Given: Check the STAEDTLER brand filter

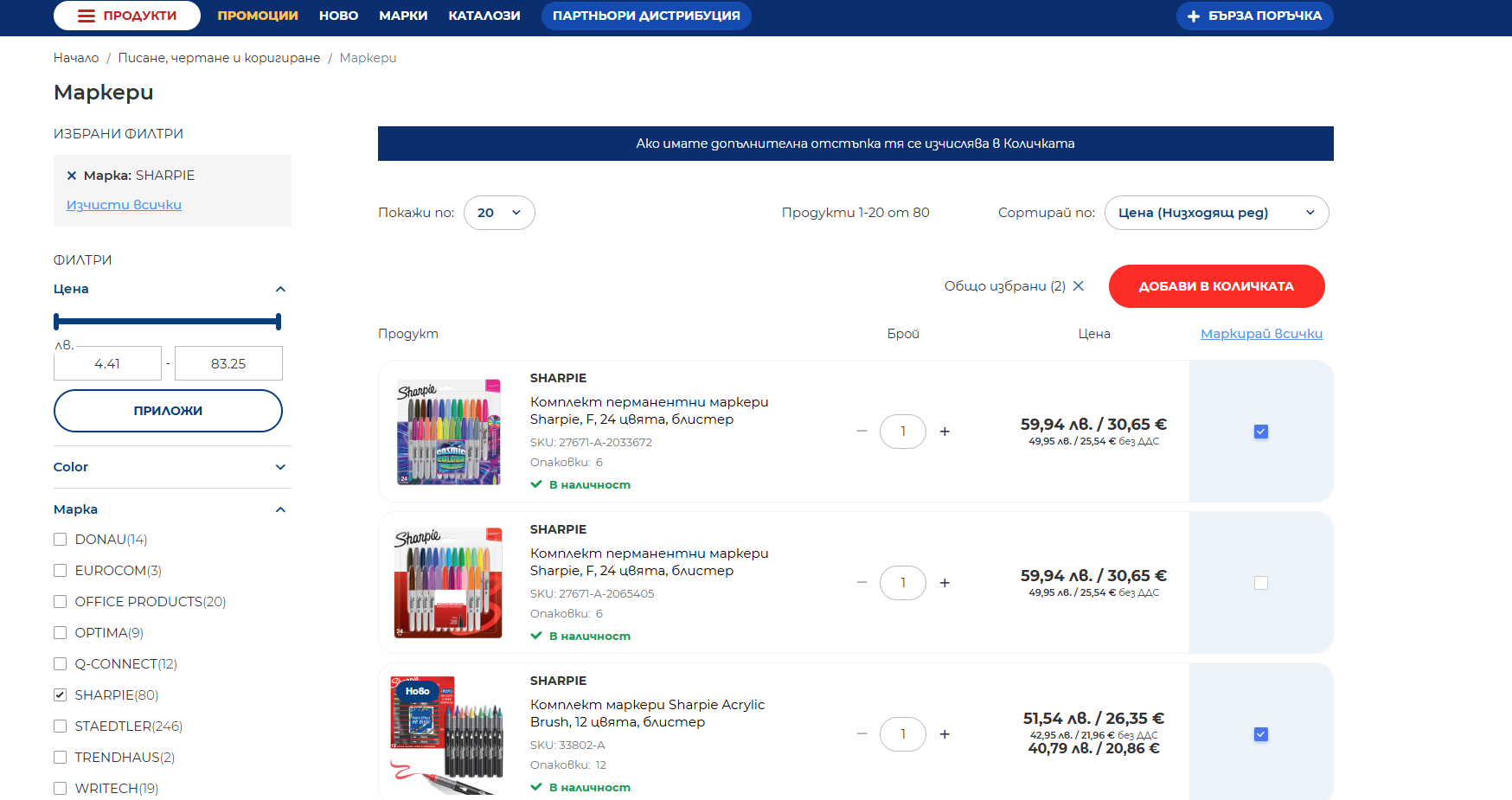Looking at the screenshot, I should [61, 726].
